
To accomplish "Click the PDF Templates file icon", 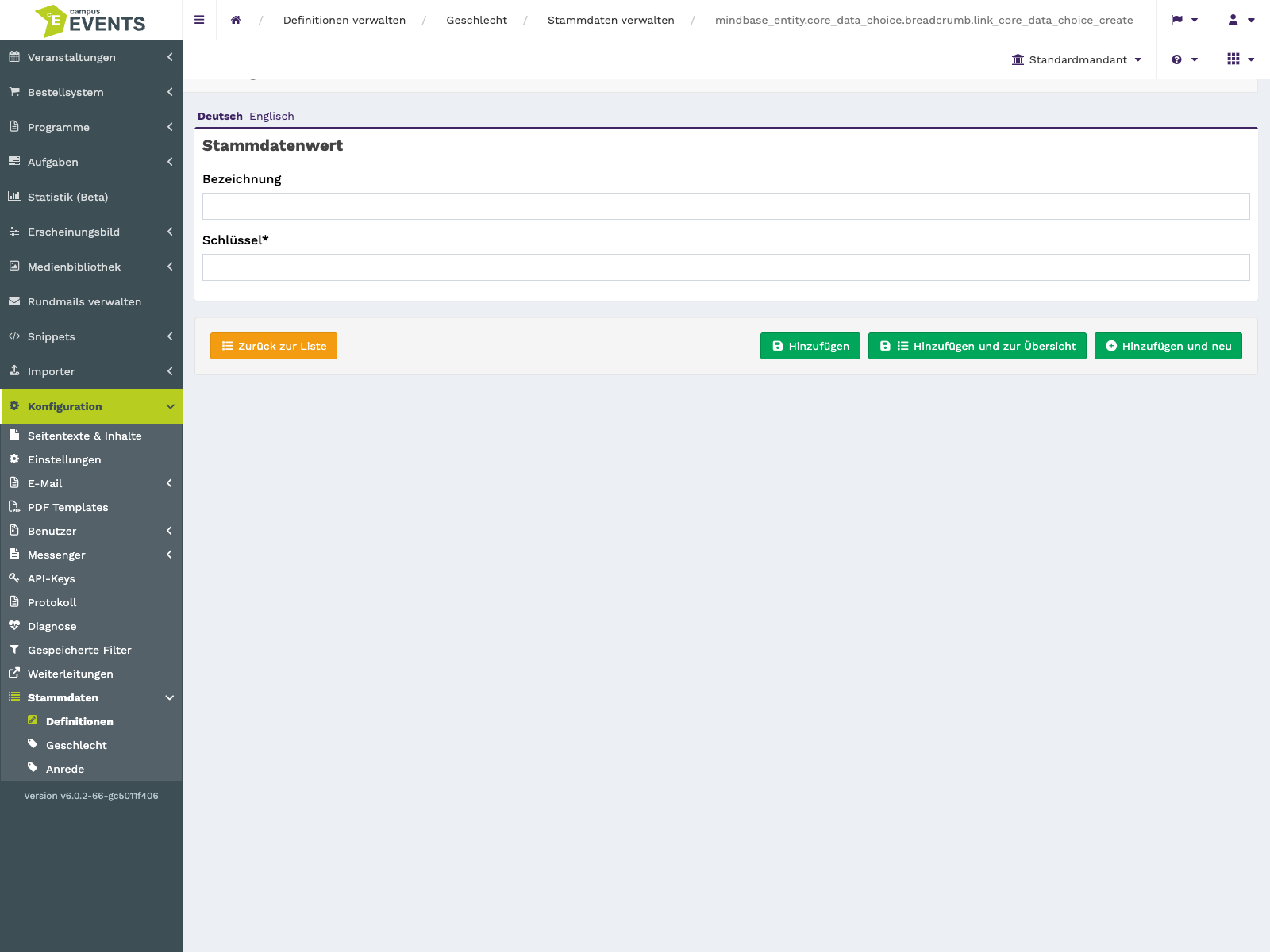I will 14,507.
